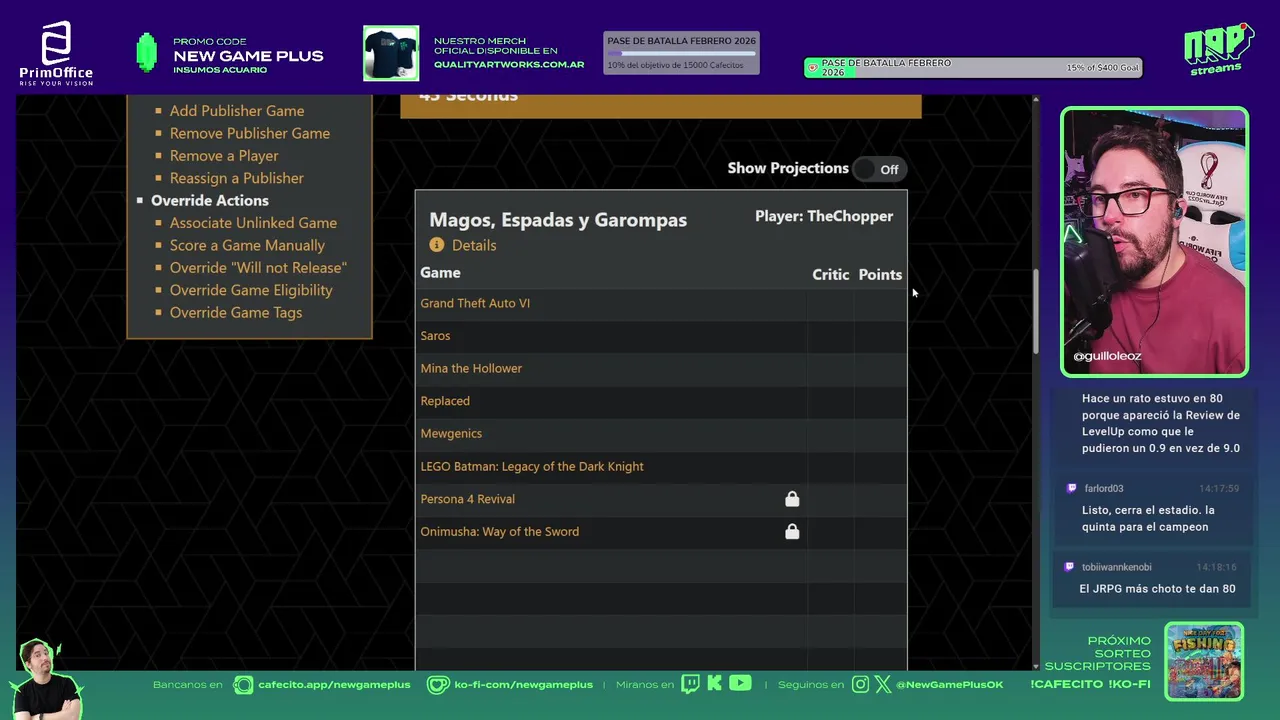Click the page vertical scrollbar thumb
Viewport: 1280px width, 720px height.
pos(1035,311)
